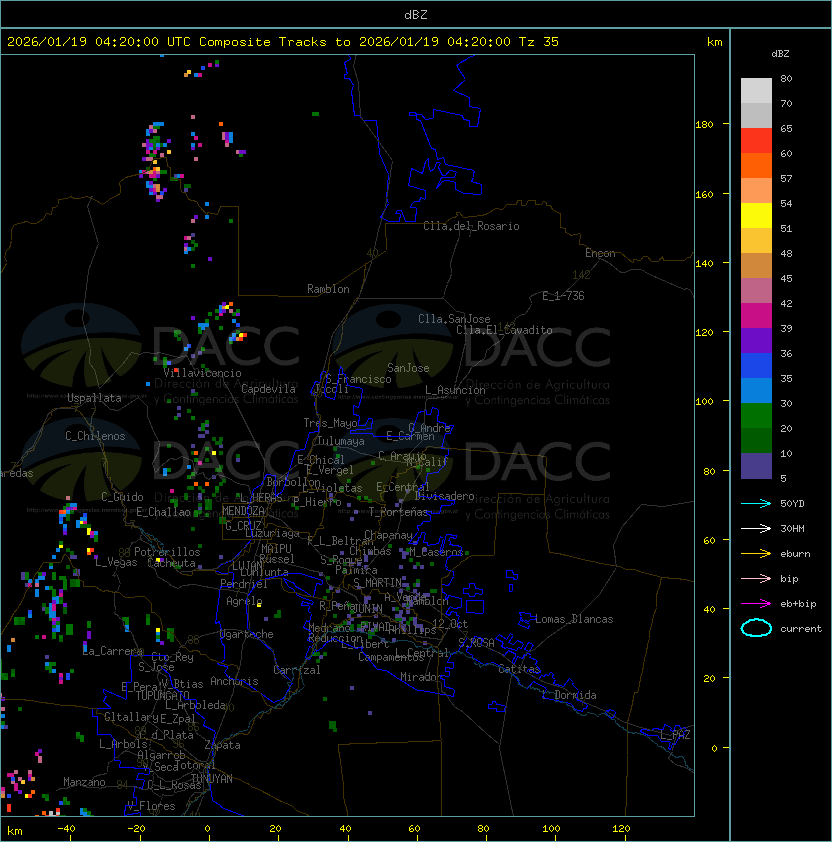832x842 pixels.
Task: Select the light gray swatch below 80
Action: click(x=756, y=91)
